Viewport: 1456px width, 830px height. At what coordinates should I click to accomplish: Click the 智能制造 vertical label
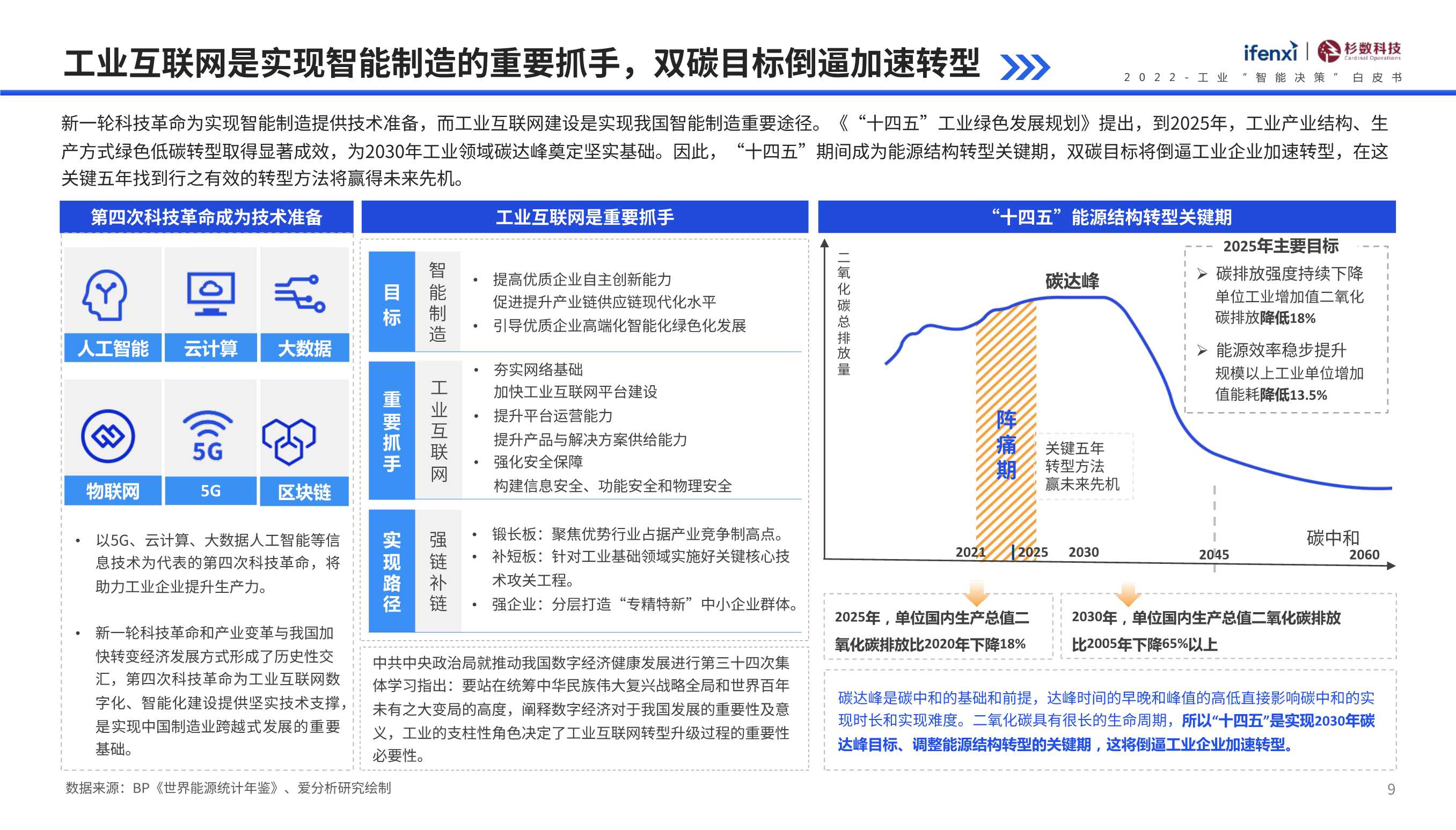click(437, 302)
